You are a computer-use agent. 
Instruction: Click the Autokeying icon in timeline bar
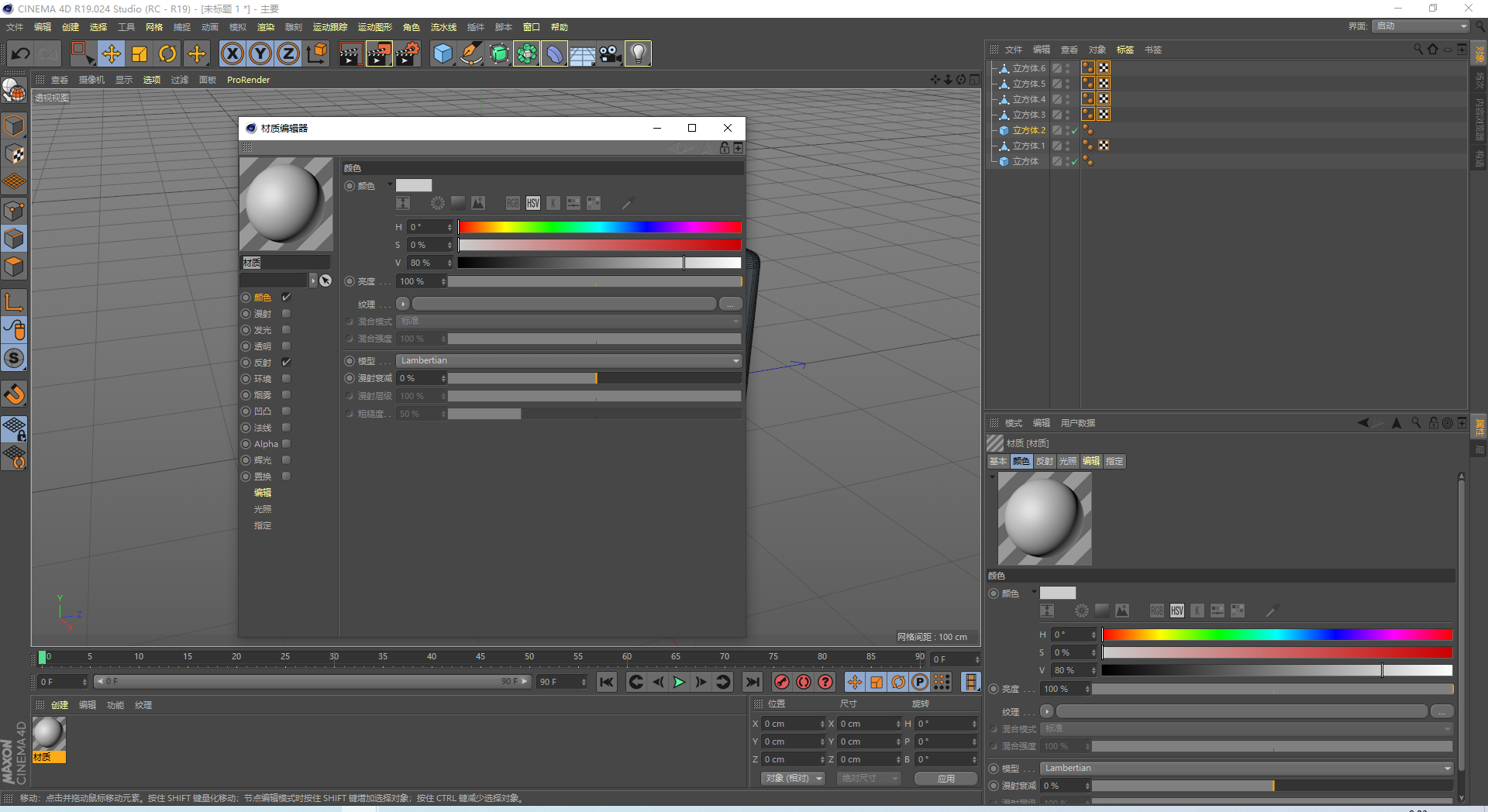click(x=804, y=682)
